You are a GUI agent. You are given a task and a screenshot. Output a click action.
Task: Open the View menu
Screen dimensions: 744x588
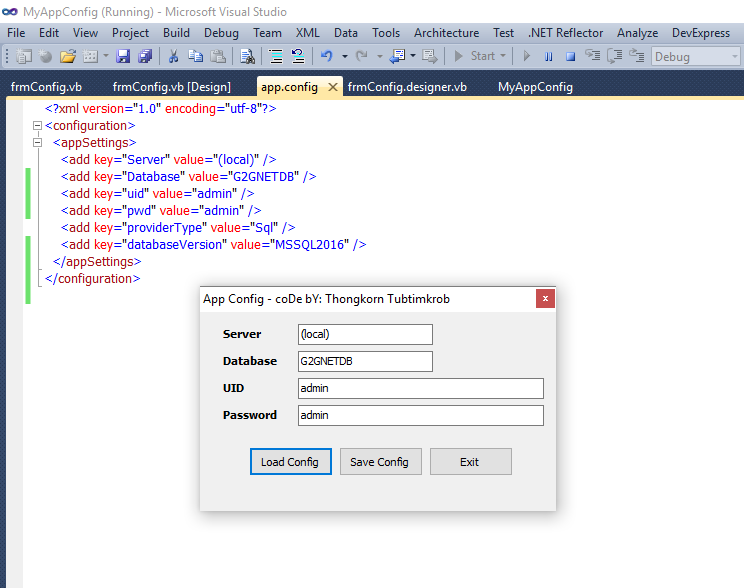tap(85, 33)
